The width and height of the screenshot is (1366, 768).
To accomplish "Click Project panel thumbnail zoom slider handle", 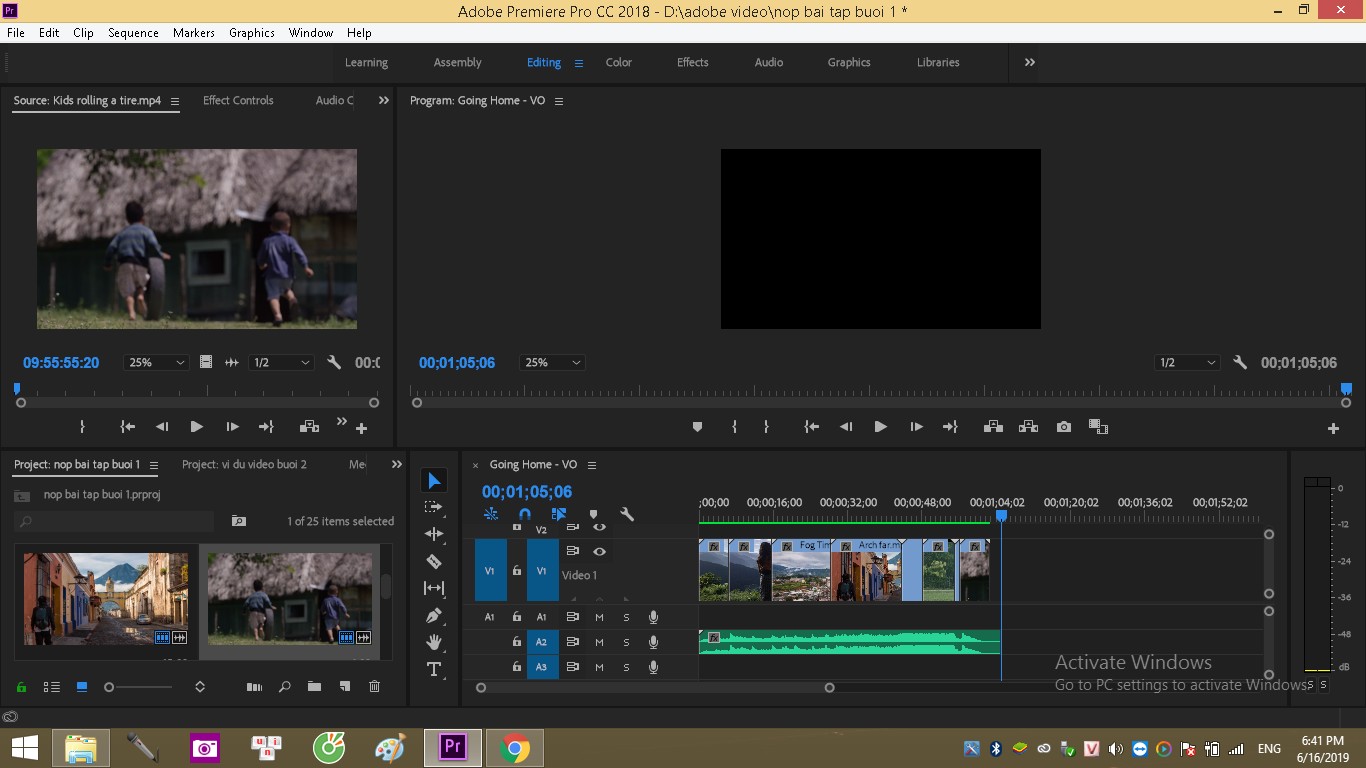I will point(109,687).
